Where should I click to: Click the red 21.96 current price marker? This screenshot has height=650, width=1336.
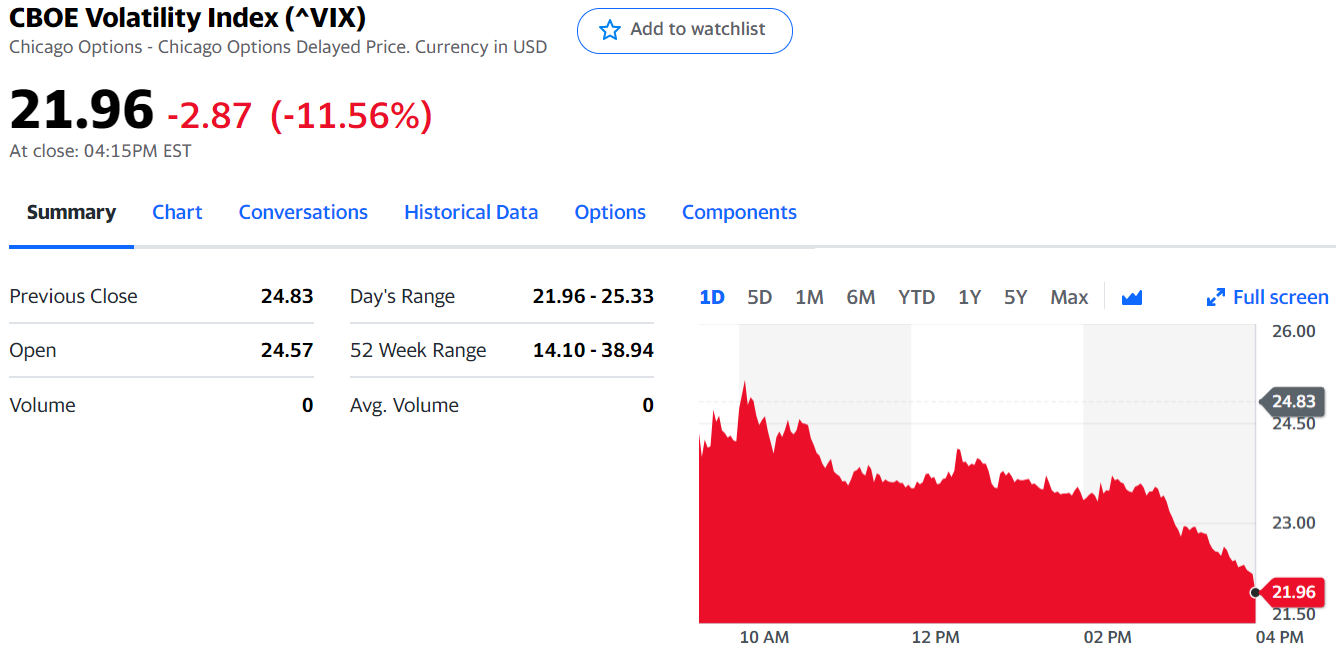pos(1292,592)
